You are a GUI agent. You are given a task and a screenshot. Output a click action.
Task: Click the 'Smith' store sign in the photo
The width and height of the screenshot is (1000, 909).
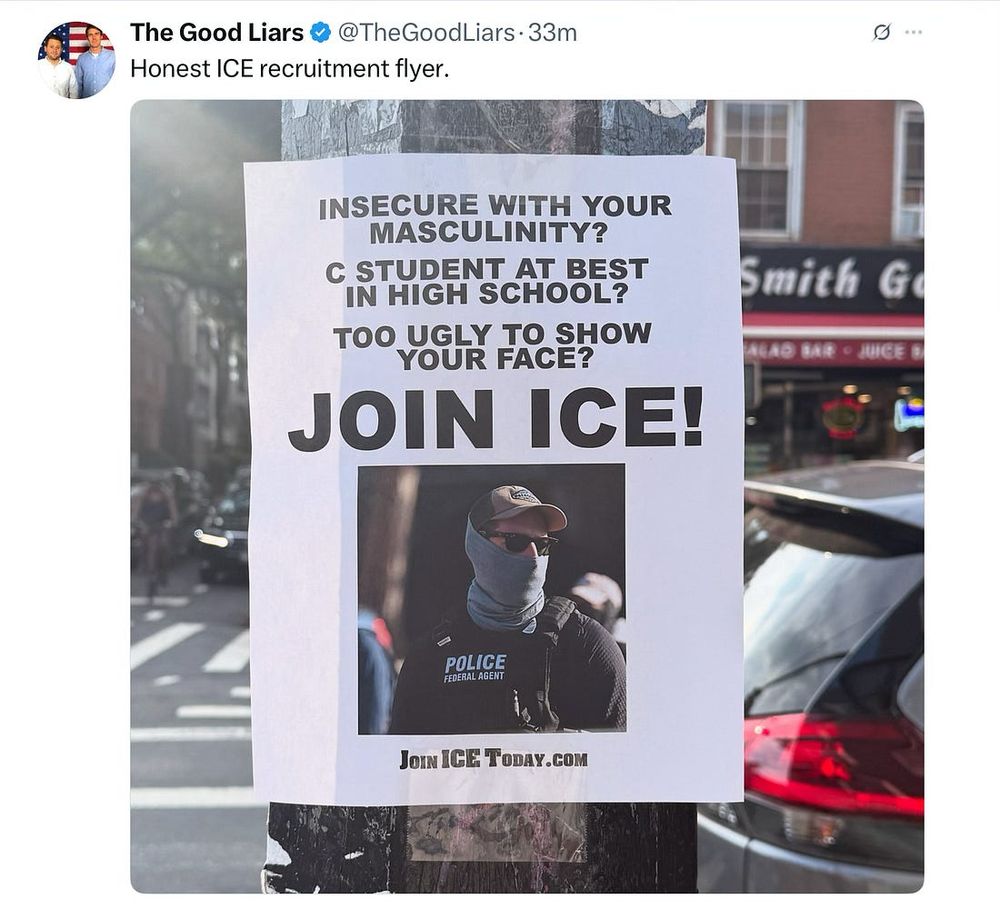pyautogui.click(x=800, y=277)
